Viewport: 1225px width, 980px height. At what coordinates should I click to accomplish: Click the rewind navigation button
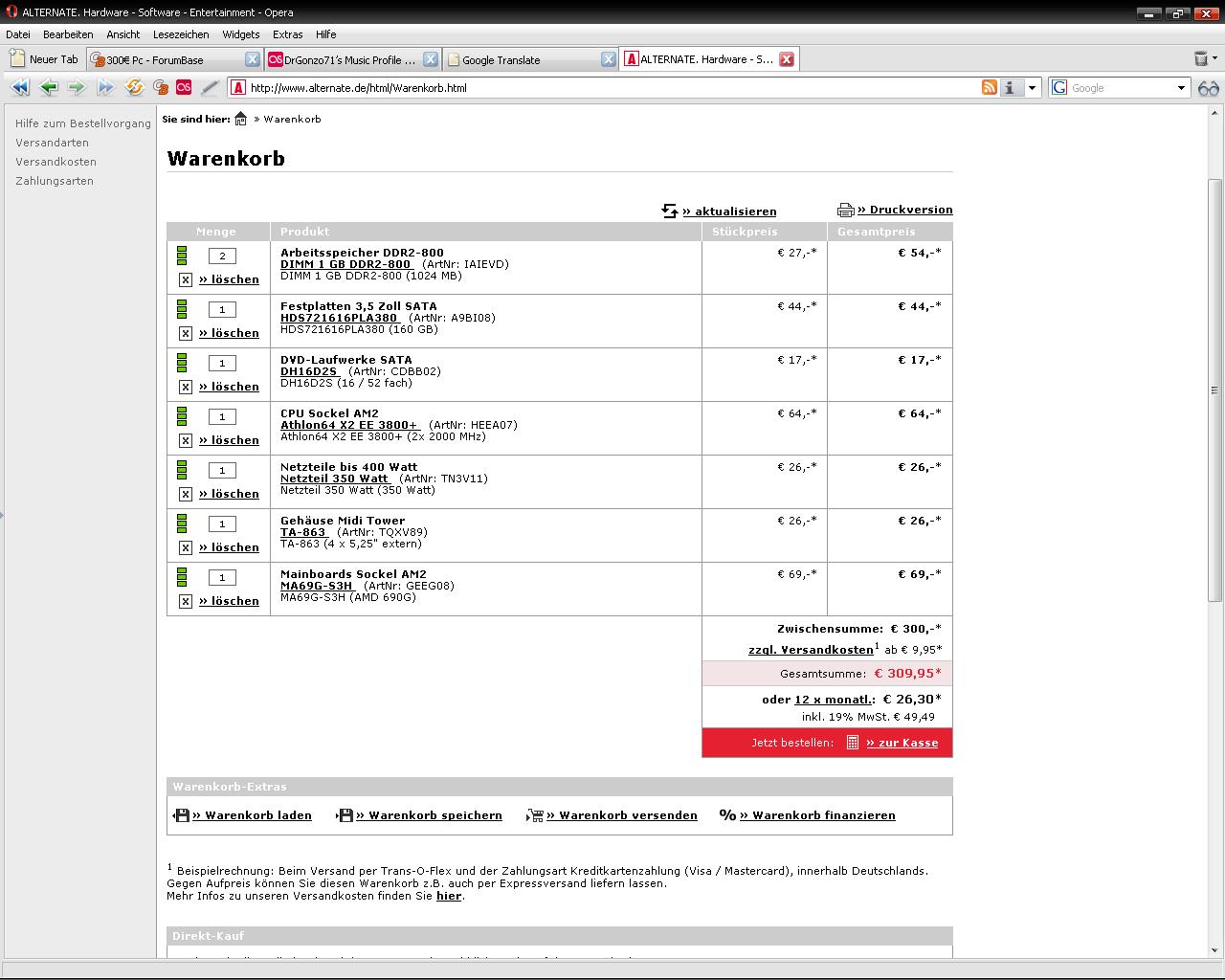click(20, 87)
